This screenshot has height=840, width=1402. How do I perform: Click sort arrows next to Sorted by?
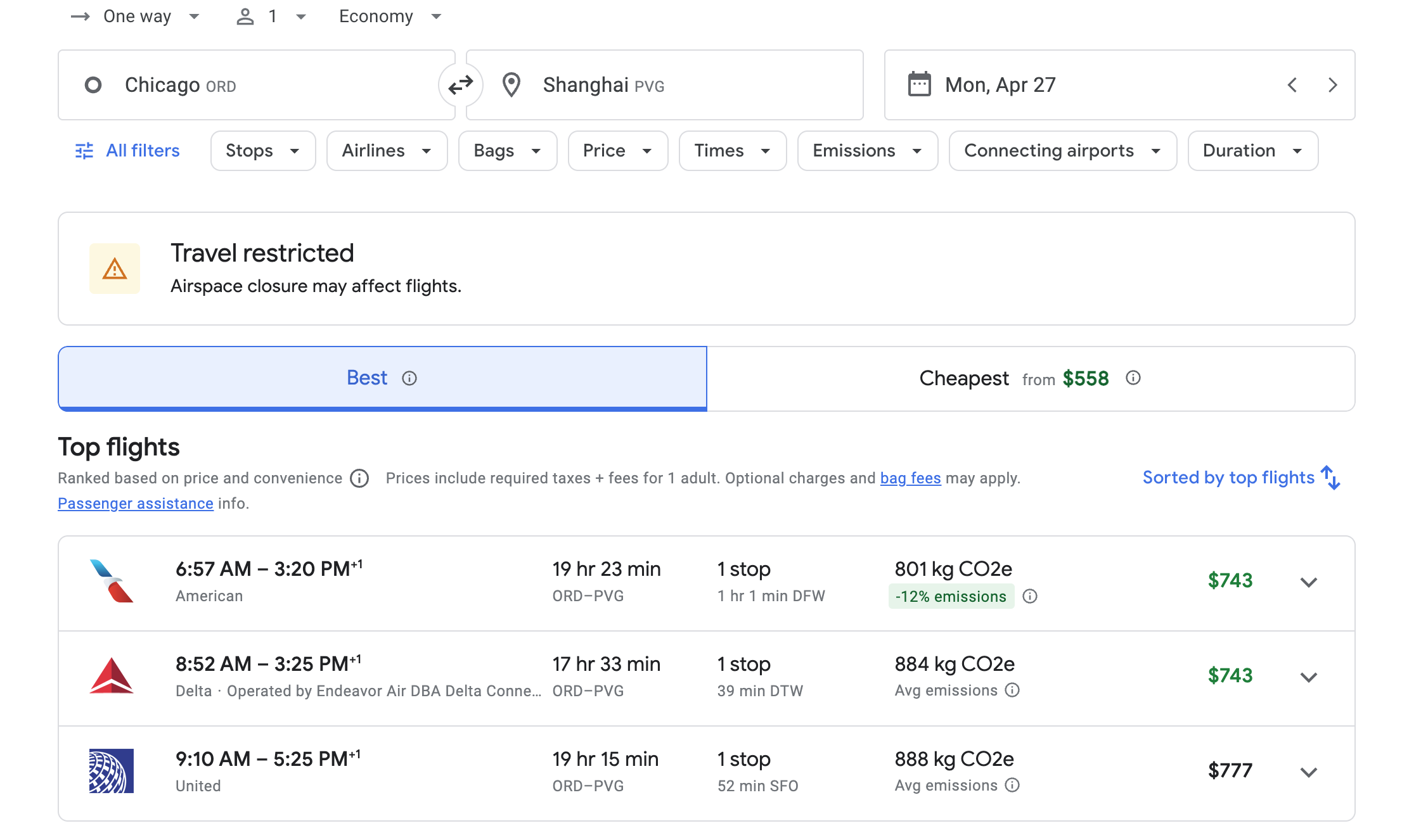(x=1330, y=478)
